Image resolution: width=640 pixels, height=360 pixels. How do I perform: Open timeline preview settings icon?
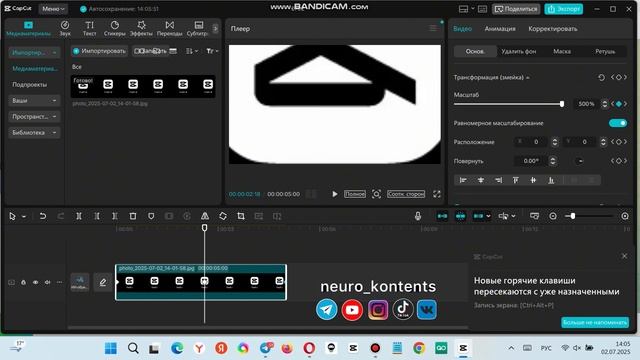534,216
